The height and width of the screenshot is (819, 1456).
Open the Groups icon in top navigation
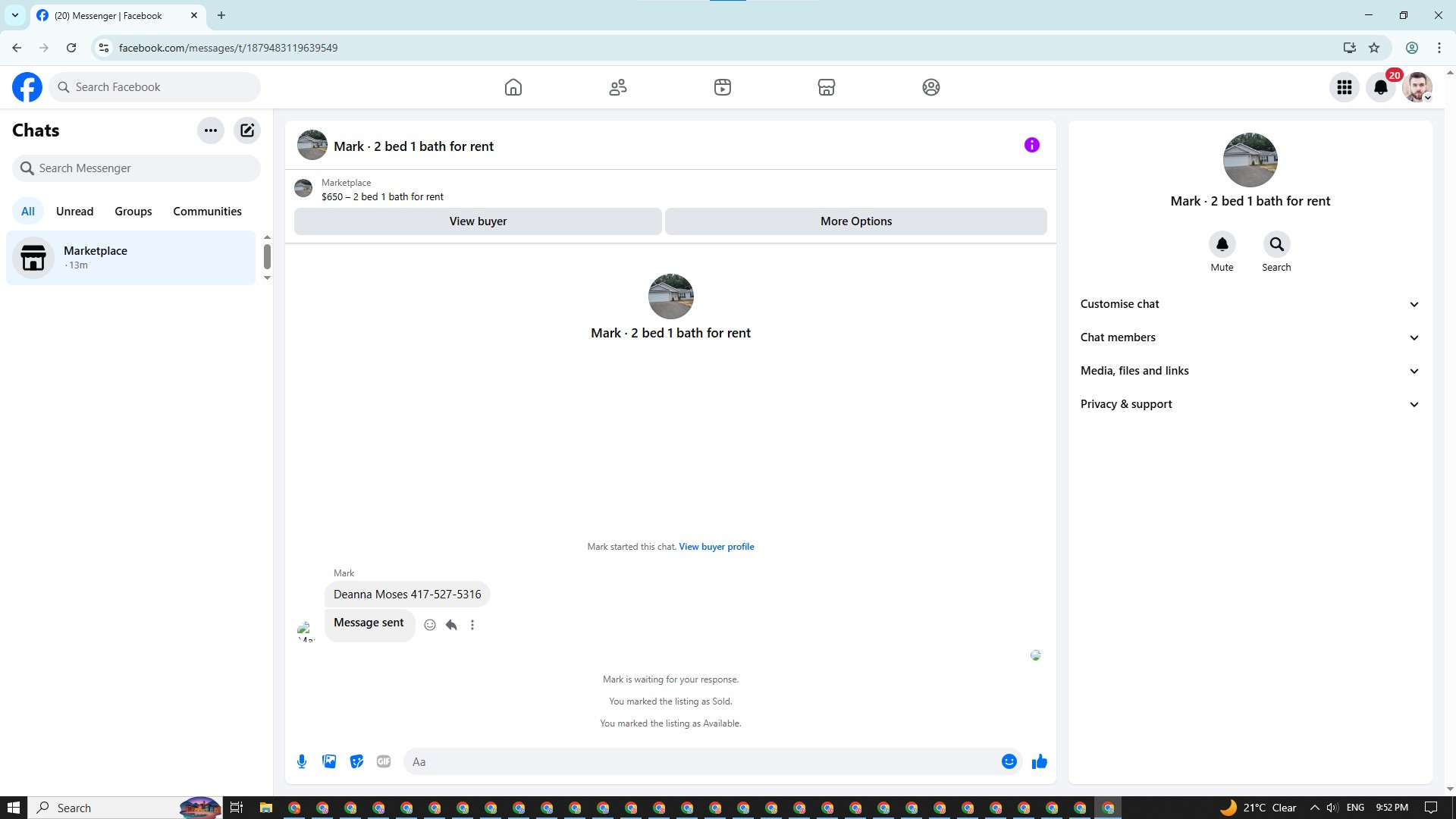pyautogui.click(x=931, y=87)
